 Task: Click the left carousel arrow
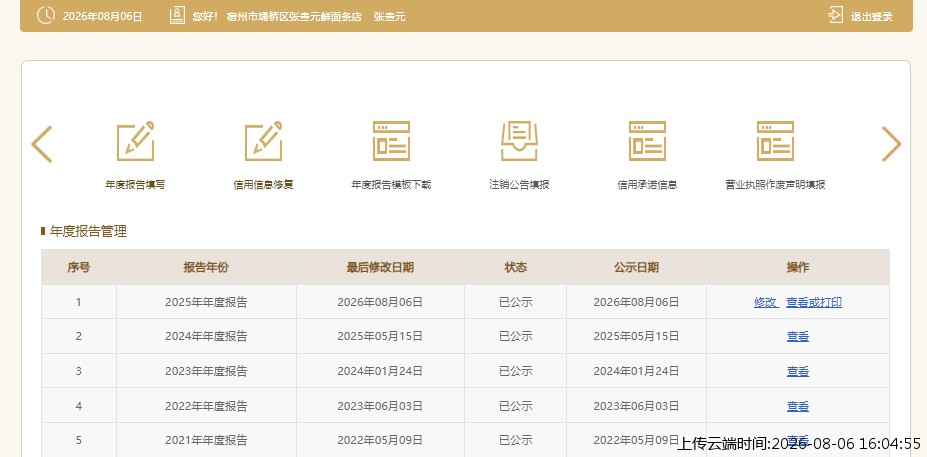pyautogui.click(x=42, y=144)
